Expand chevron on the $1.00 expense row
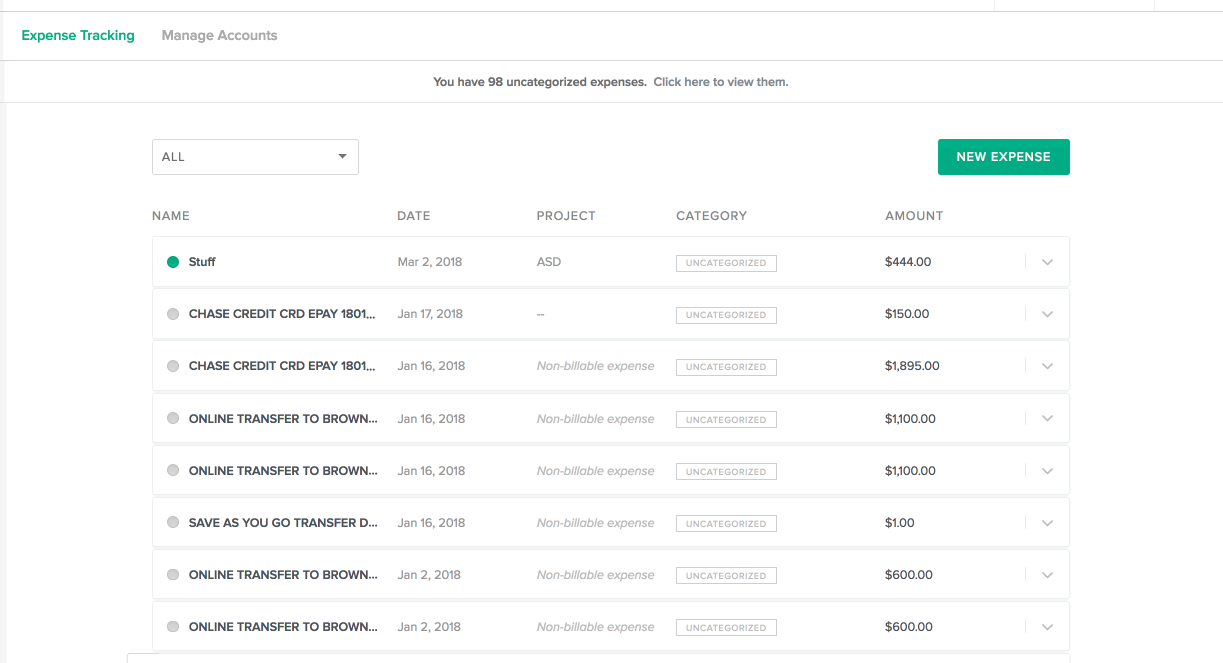Screen dimensions: 1223x663 [x=1047, y=522]
